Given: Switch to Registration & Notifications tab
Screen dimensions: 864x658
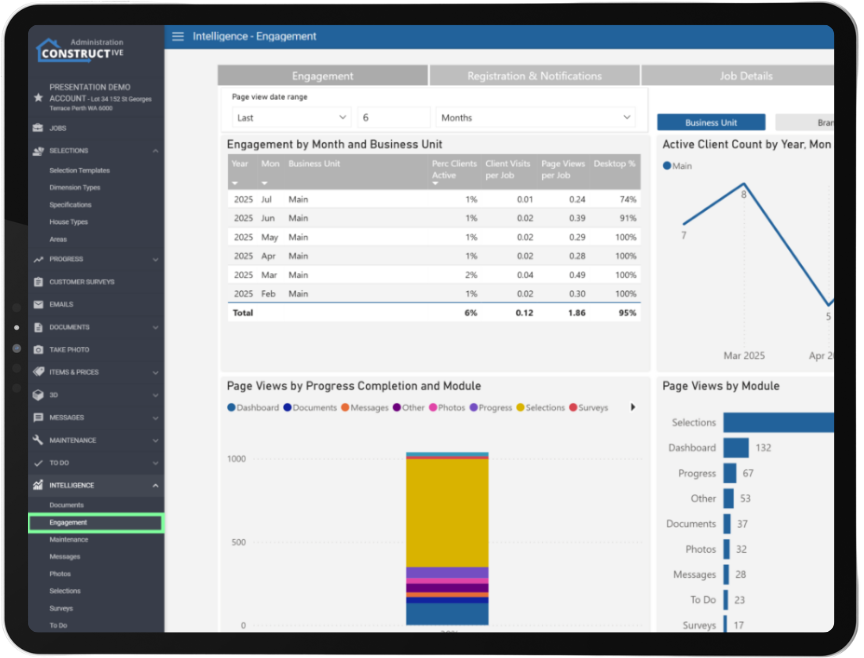Looking at the screenshot, I should tap(534, 75).
